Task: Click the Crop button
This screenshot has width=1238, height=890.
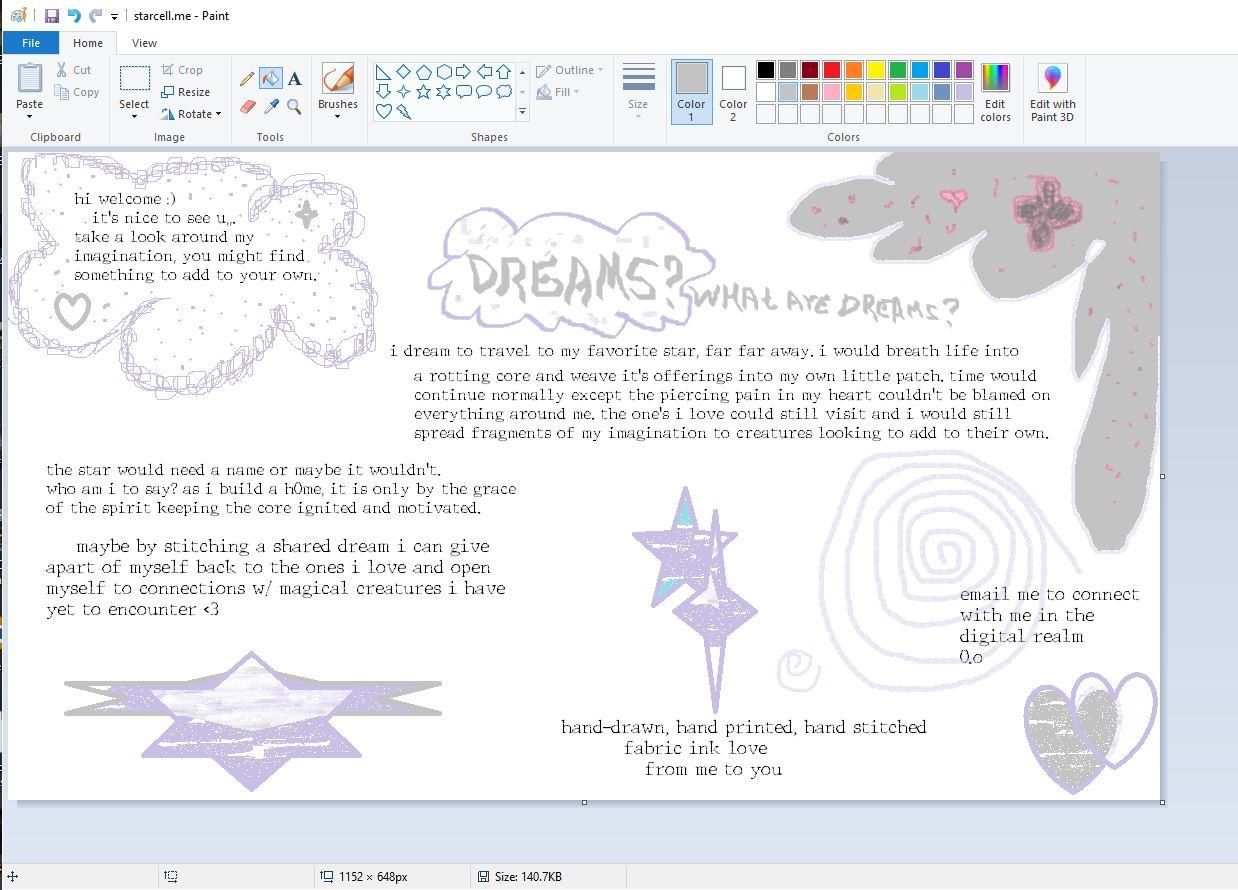Action: tap(182, 70)
